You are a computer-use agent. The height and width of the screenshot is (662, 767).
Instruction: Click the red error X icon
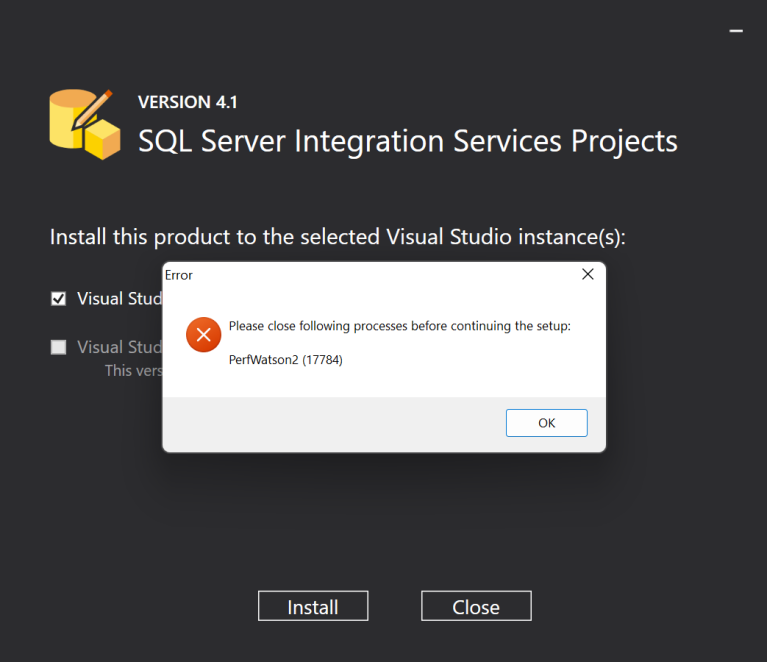[203, 335]
